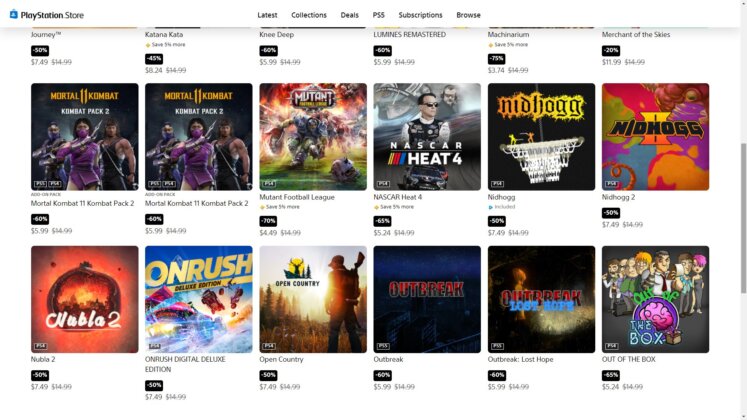The height and width of the screenshot is (420, 747).
Task: Click the PS Plus save icon under NASCAR Heat 4
Action: (376, 207)
